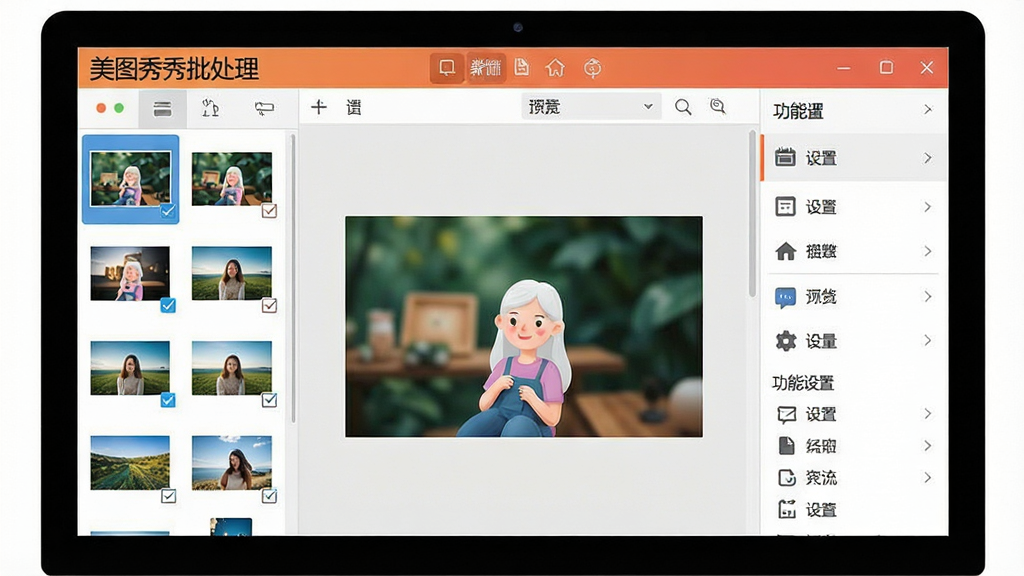Switch to the list view tab icon

tap(163, 108)
